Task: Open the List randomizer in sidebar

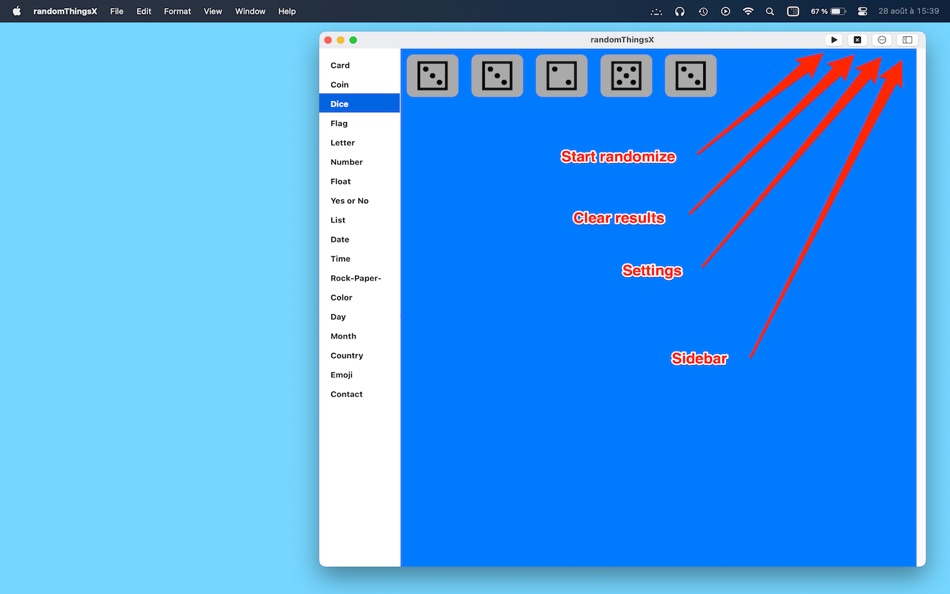Action: coord(359,220)
